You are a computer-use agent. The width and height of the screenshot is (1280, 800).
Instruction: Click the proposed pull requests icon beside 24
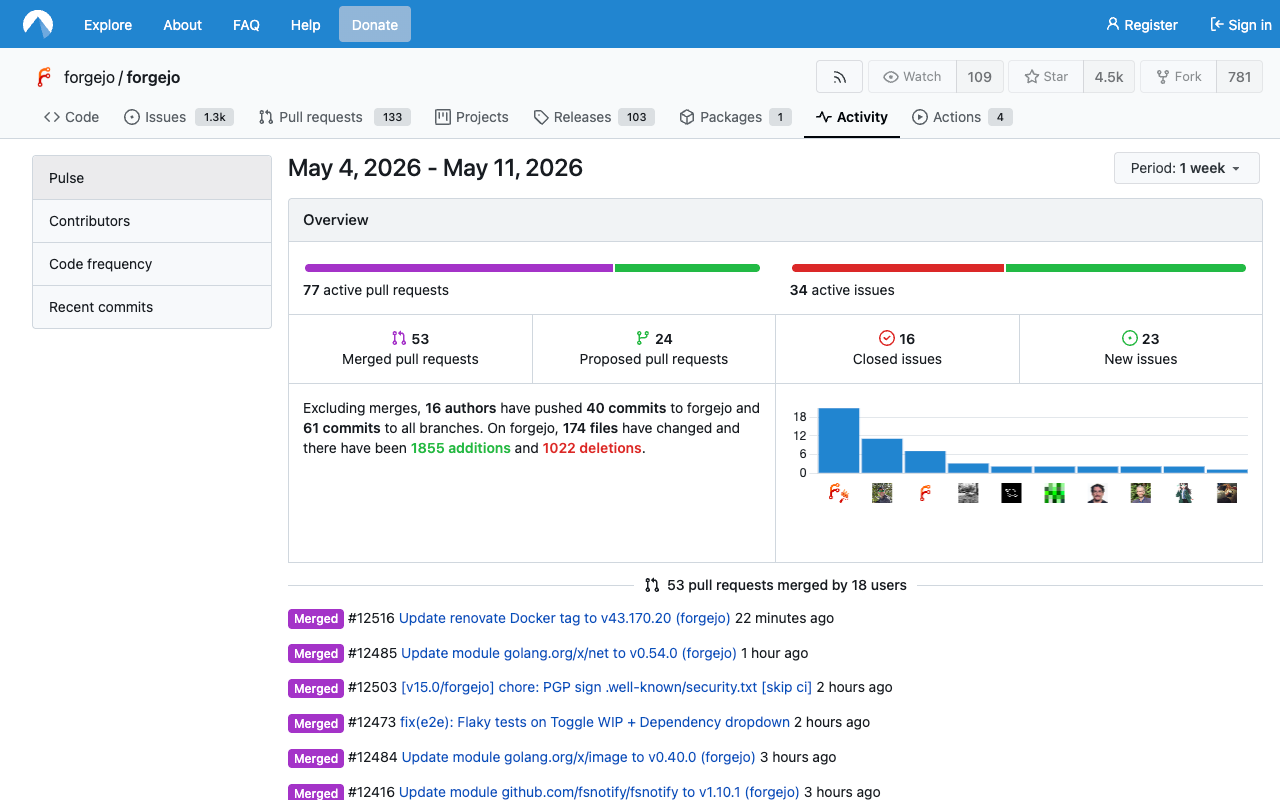click(x=643, y=338)
